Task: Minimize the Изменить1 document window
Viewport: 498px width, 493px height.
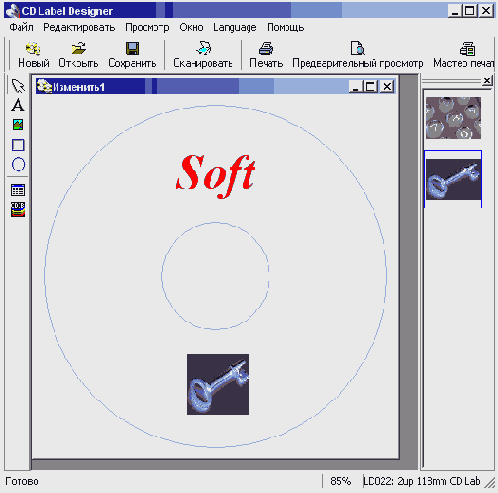Action: [355, 87]
